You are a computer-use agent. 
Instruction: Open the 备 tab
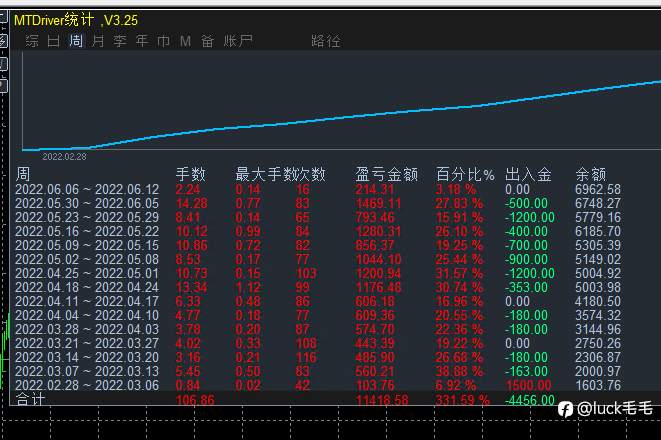tap(207, 41)
